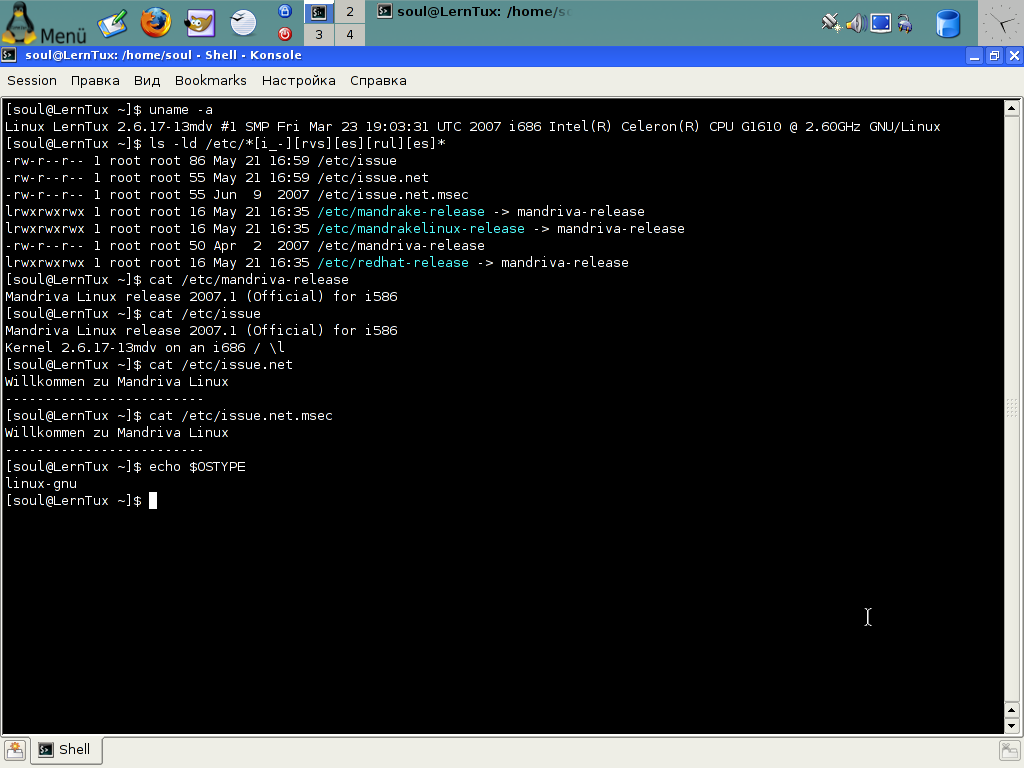1024x768 pixels.
Task: Launch the notepad-with-pencil editor icon
Action: tap(112, 24)
